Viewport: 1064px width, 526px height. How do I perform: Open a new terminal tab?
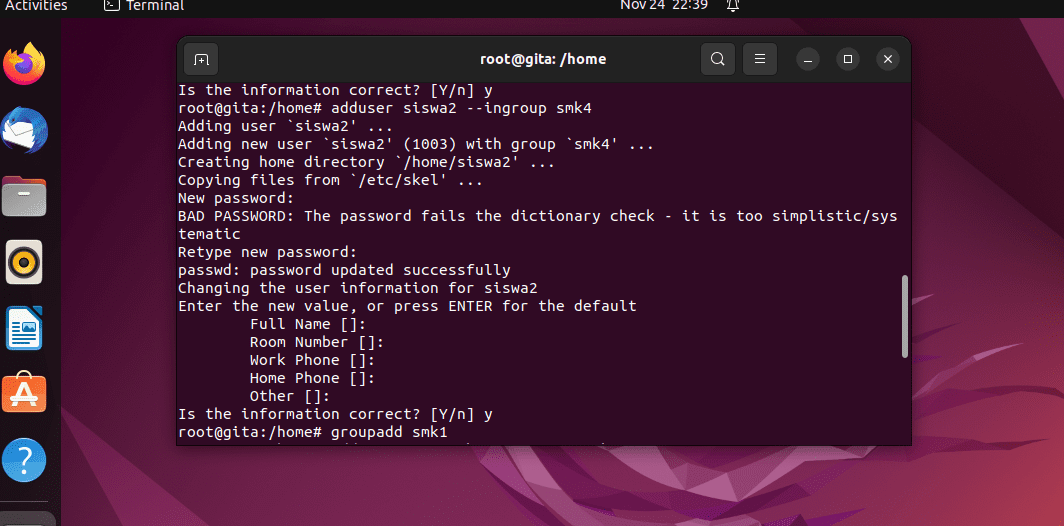pos(201,59)
